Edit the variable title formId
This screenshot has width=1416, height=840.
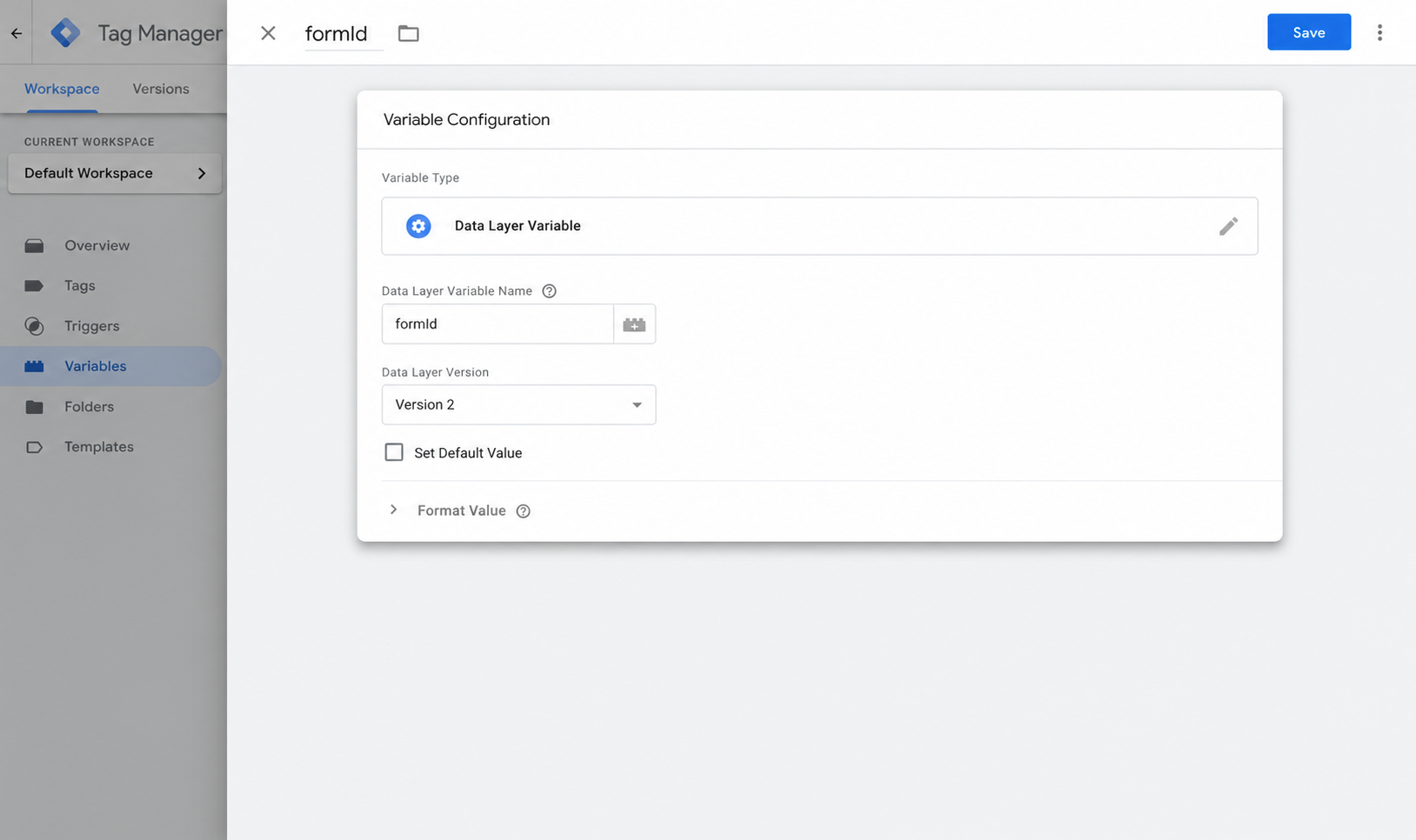coord(343,34)
